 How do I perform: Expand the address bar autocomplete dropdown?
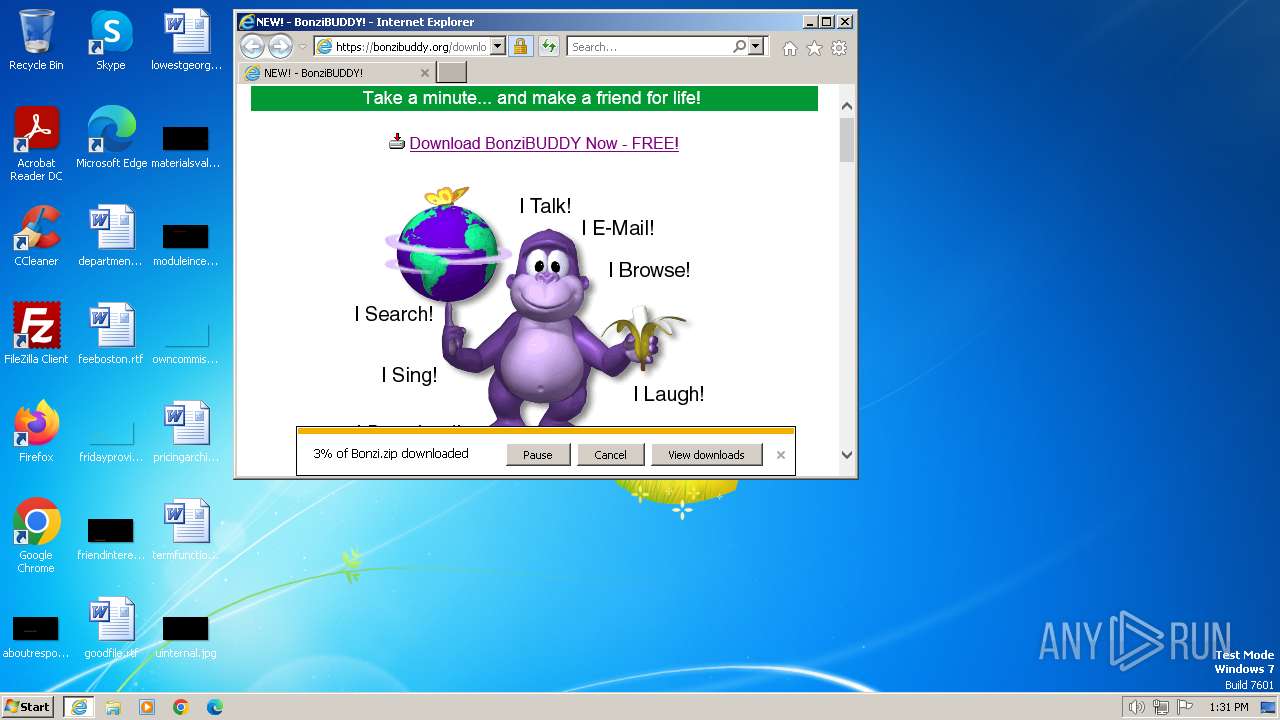pyautogui.click(x=498, y=47)
